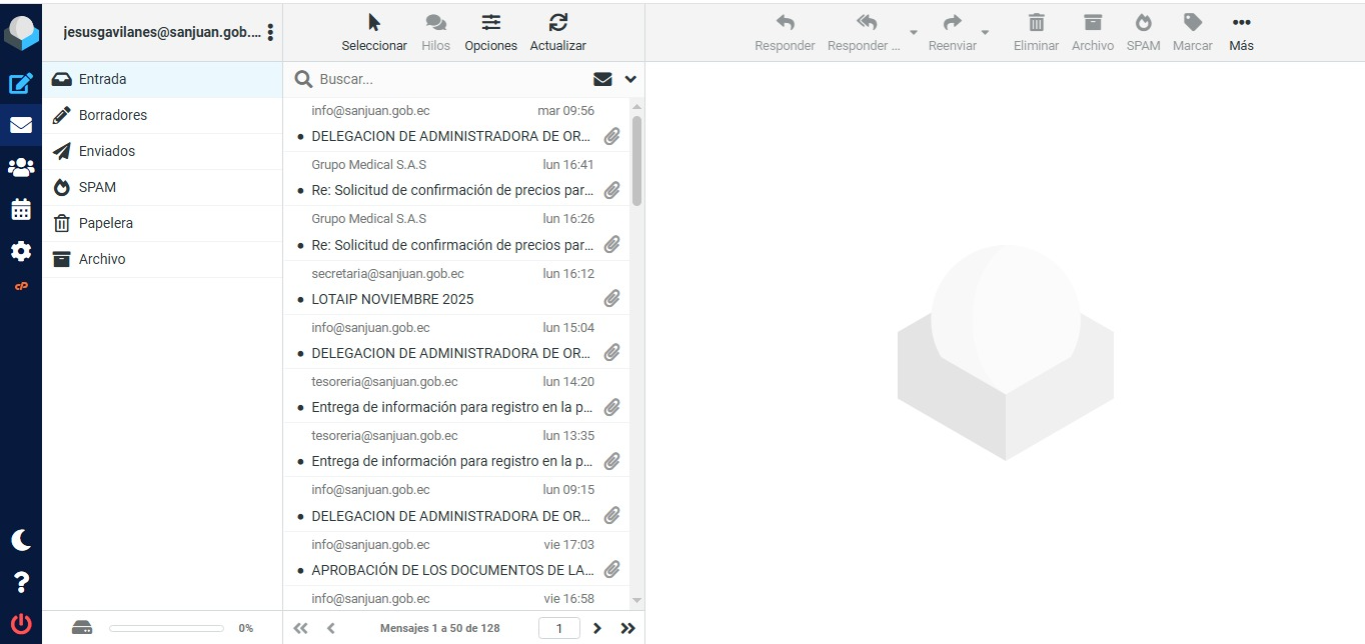The image size is (1365, 644).
Task: Open the Borradores folder
Action: click(x=113, y=115)
